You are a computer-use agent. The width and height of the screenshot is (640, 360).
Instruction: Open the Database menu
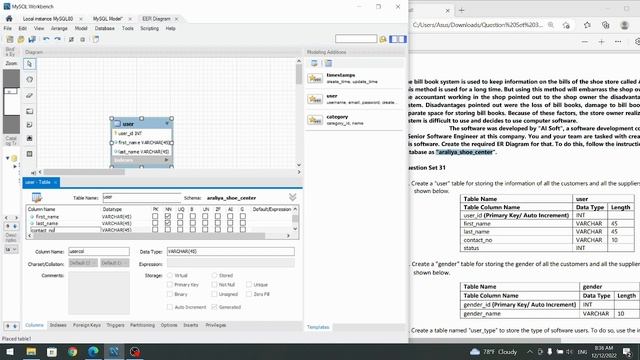click(104, 29)
